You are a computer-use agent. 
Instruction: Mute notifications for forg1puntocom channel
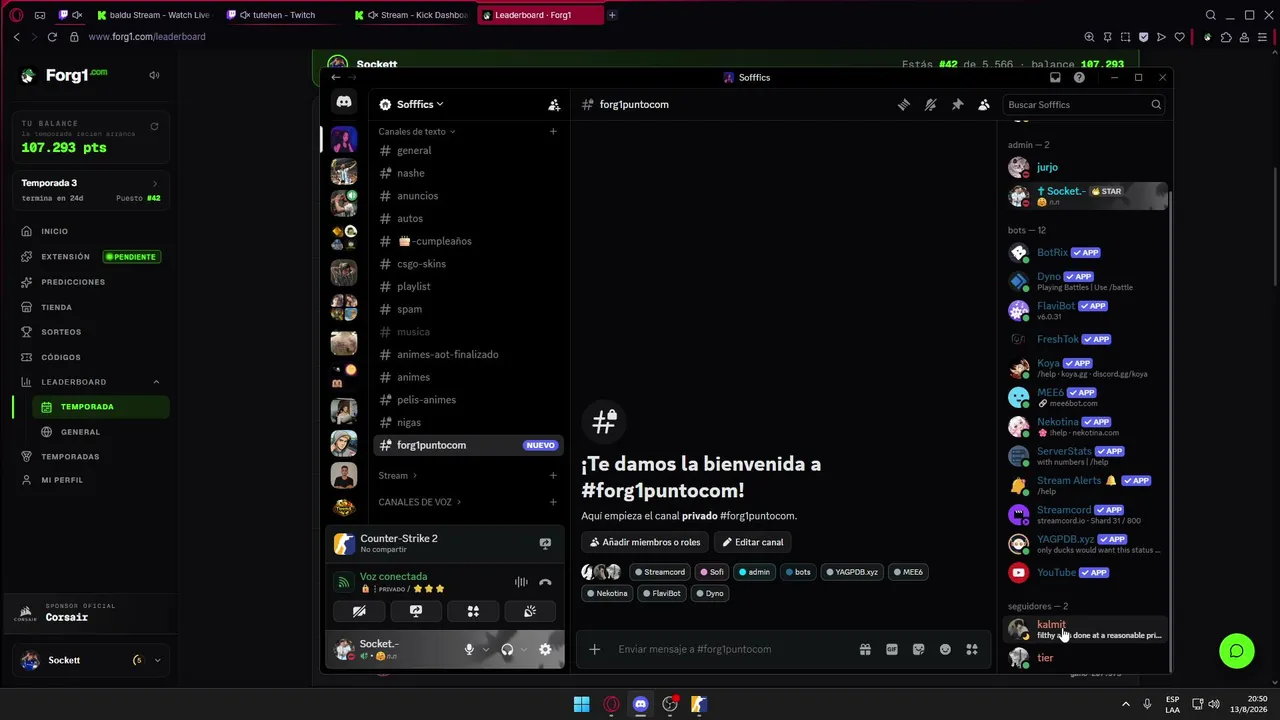point(930,104)
